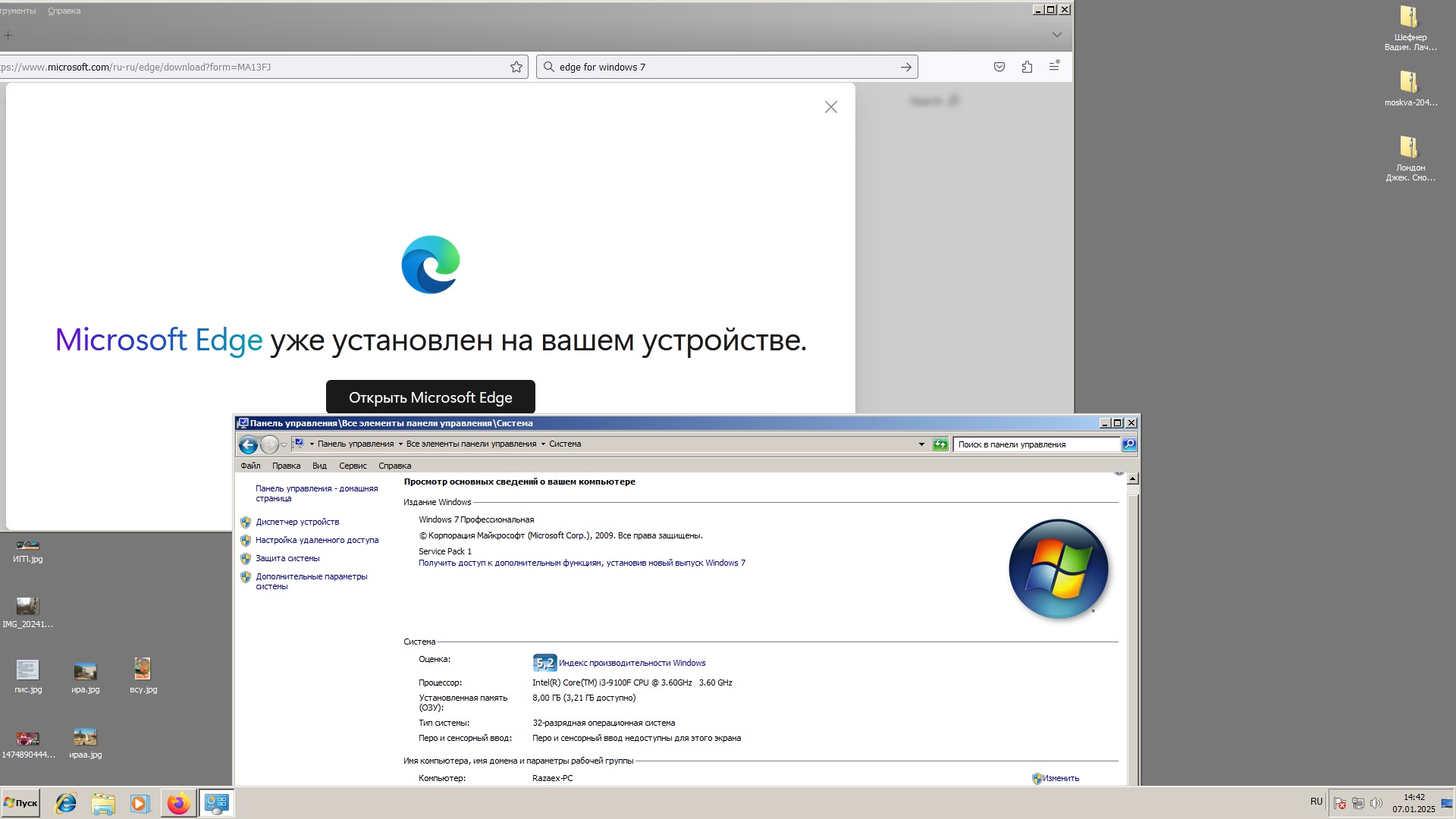Viewport: 1456px width, 819px height.
Task: Open 'Справка' menu in the Firefox window
Action: click(x=64, y=11)
